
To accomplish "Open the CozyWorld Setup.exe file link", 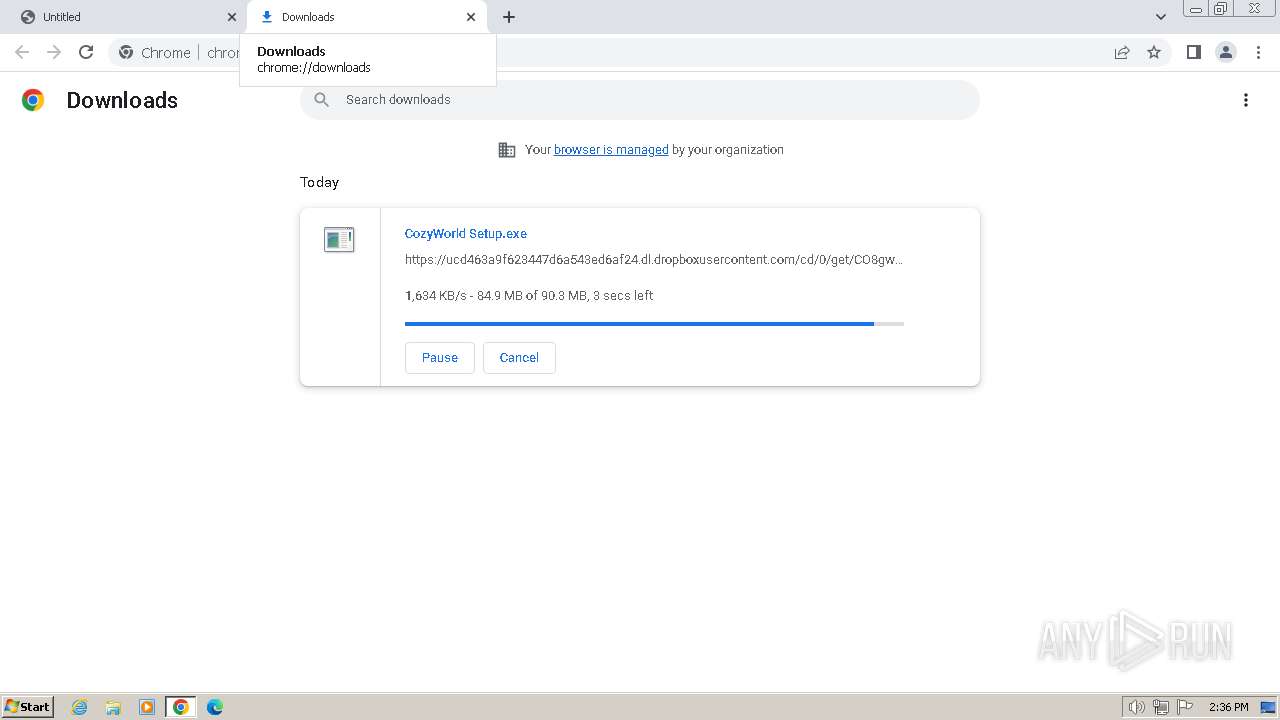I will point(466,234).
